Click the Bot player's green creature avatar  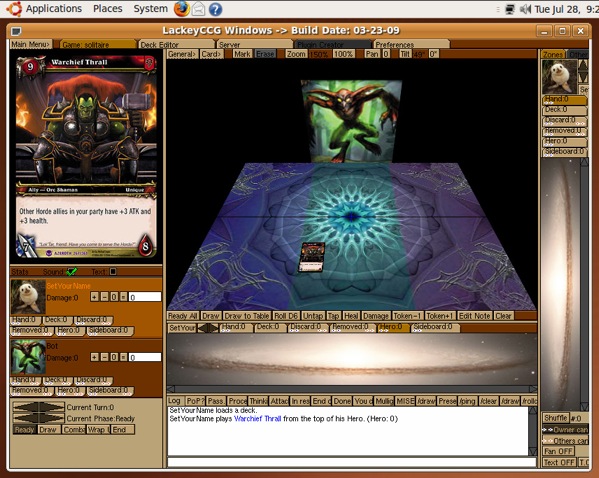point(28,357)
